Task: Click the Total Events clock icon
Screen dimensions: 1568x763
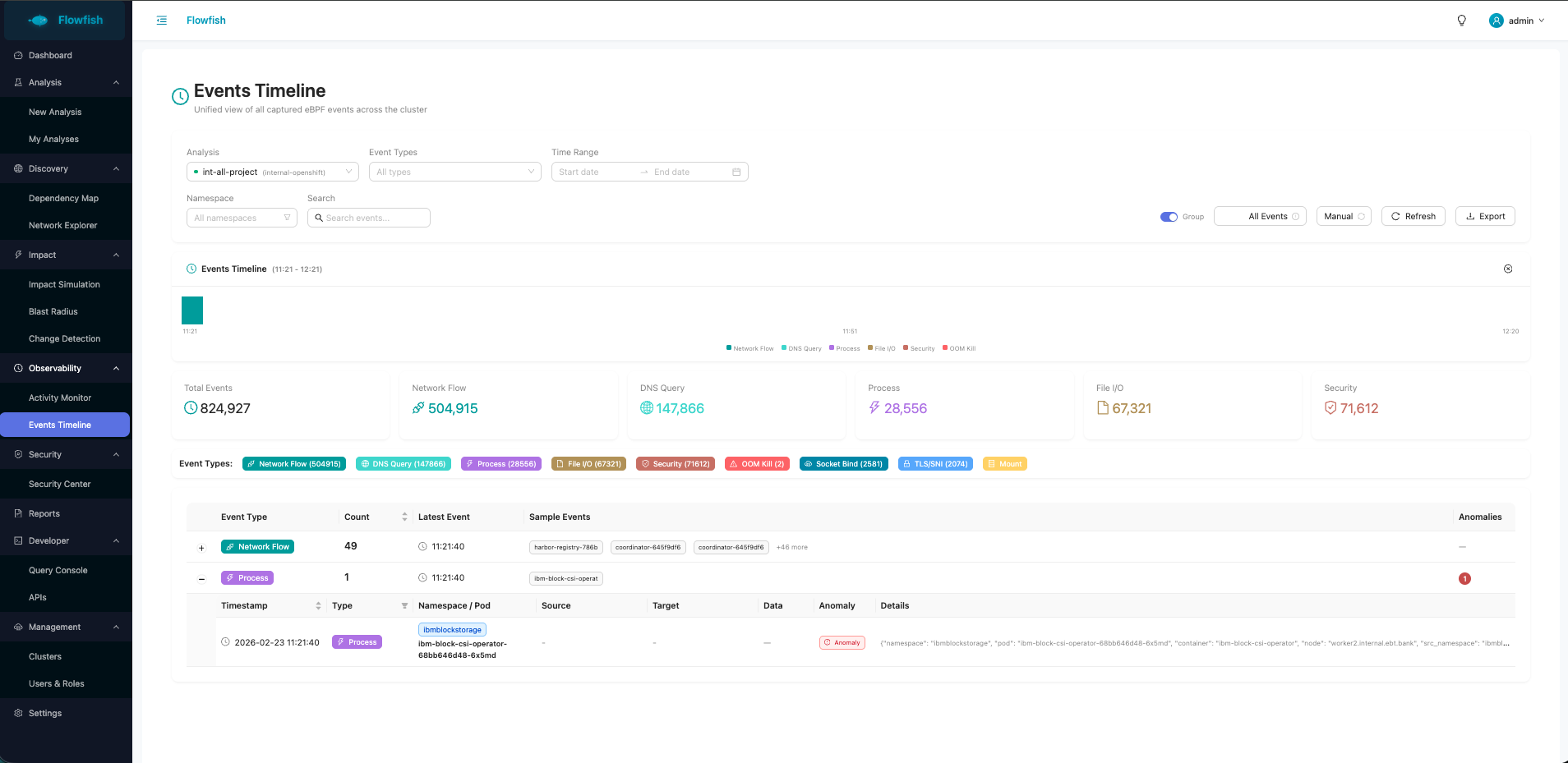Action: click(x=191, y=407)
